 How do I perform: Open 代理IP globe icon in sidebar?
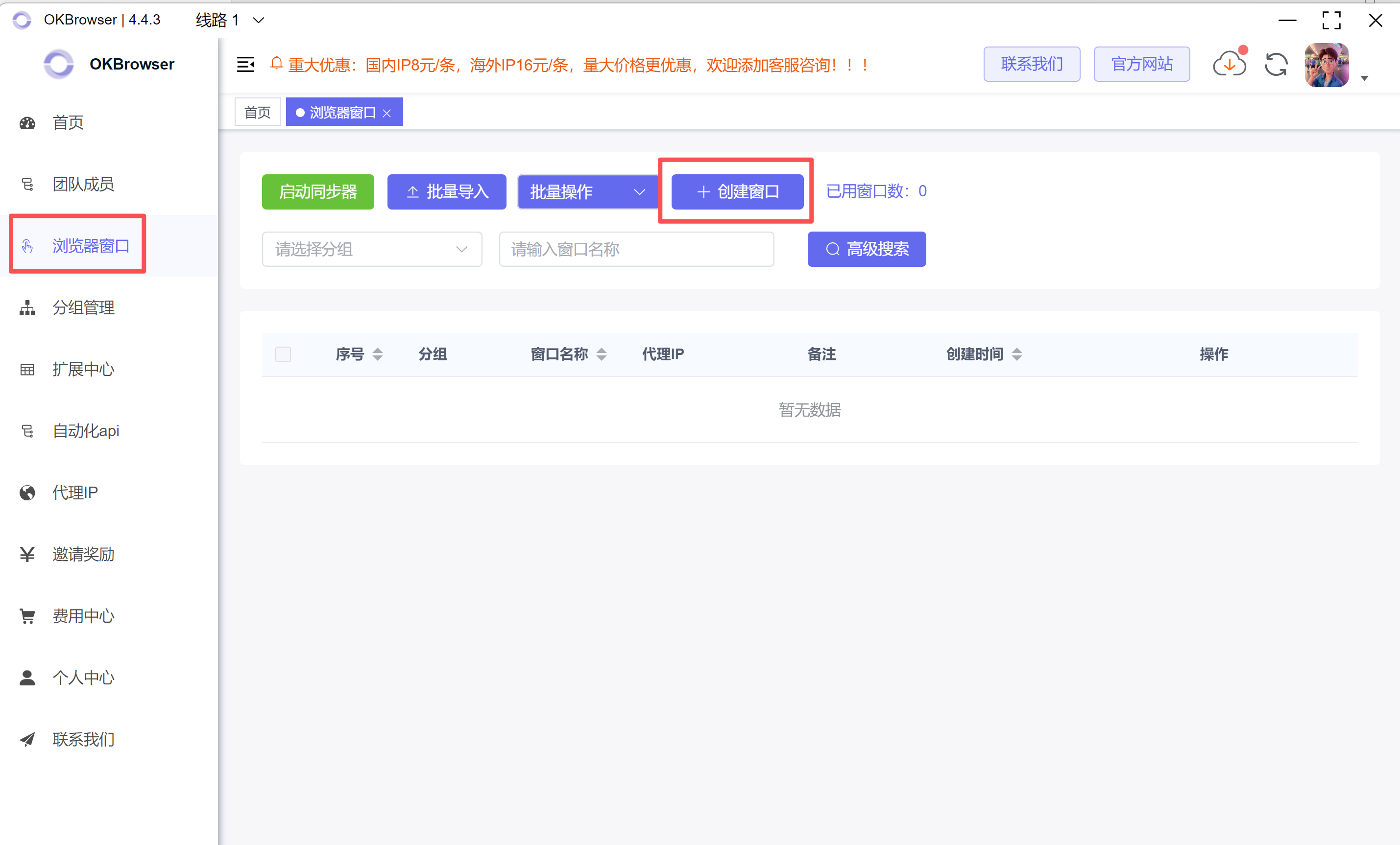(x=27, y=493)
